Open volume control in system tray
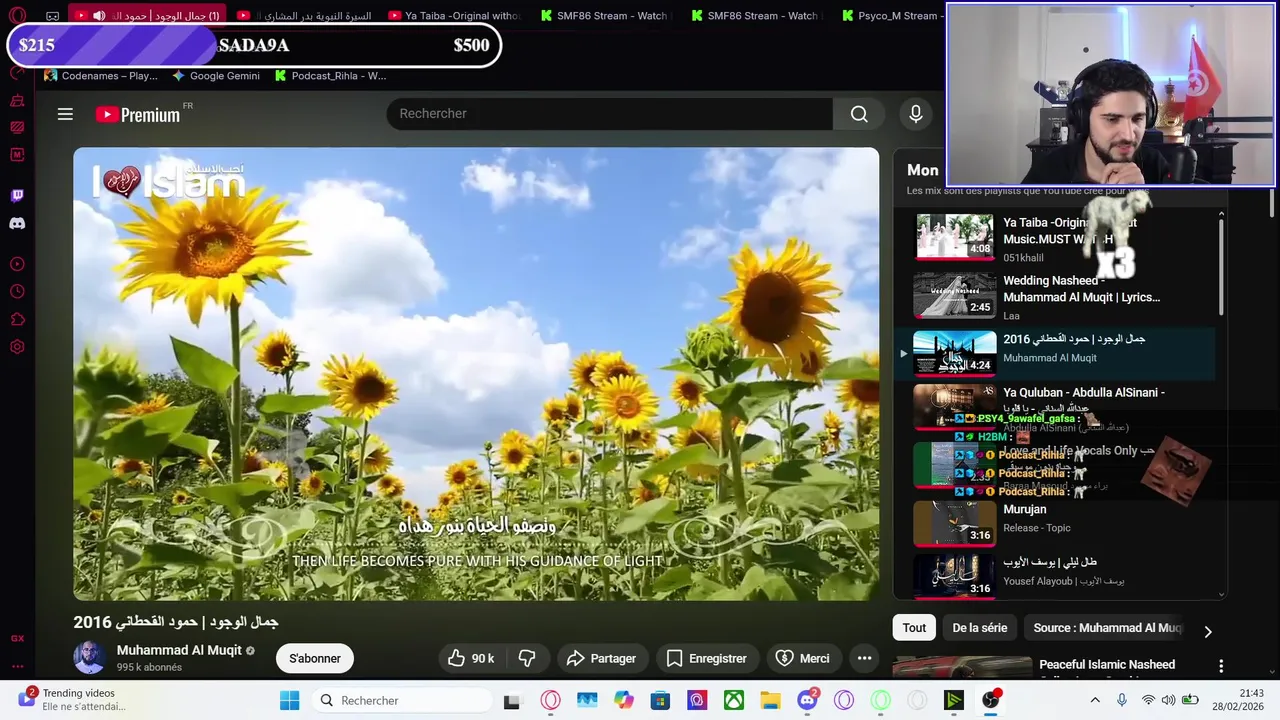This screenshot has height=720, width=1280. (1169, 701)
